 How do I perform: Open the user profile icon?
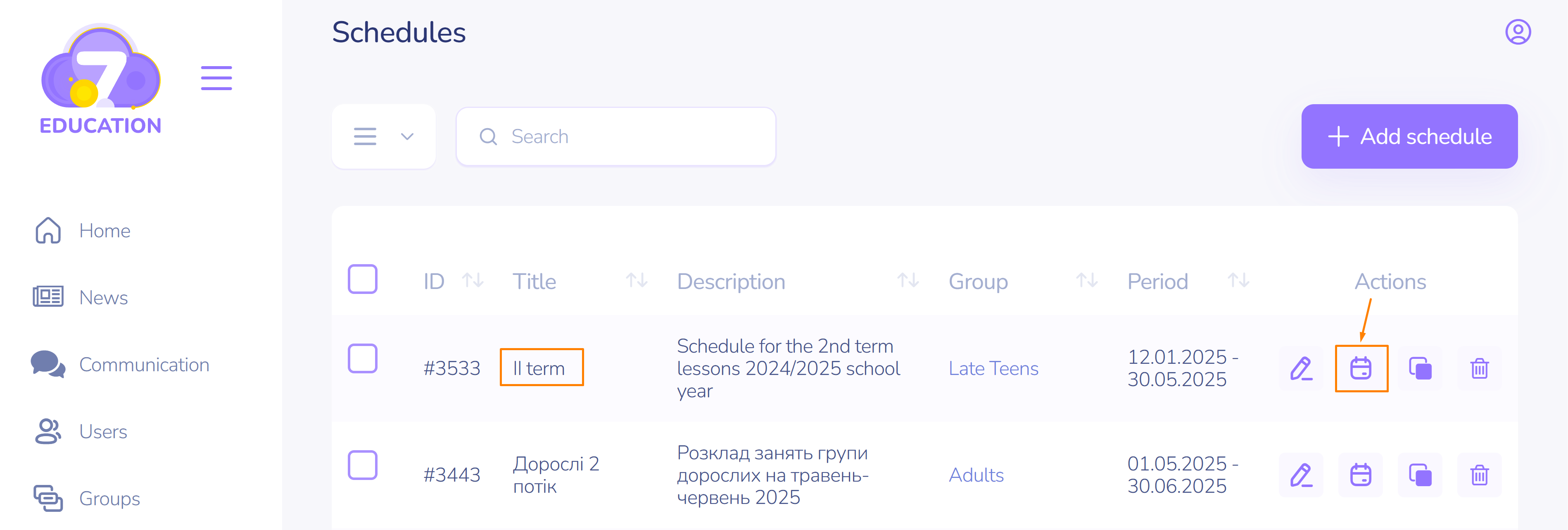click(x=1518, y=32)
